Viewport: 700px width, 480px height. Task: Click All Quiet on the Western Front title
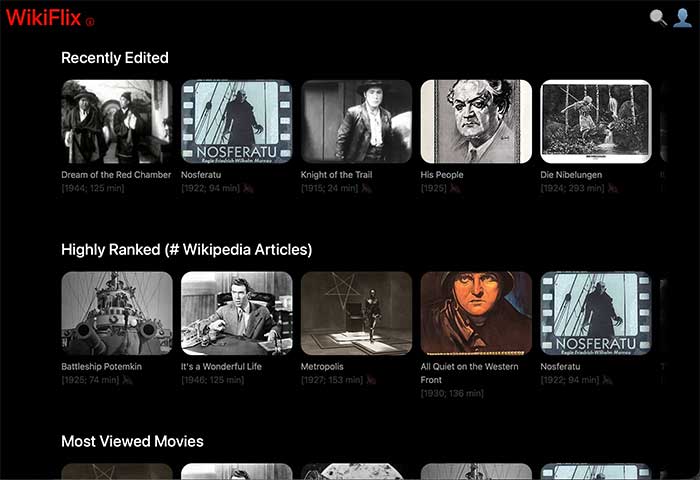470,373
